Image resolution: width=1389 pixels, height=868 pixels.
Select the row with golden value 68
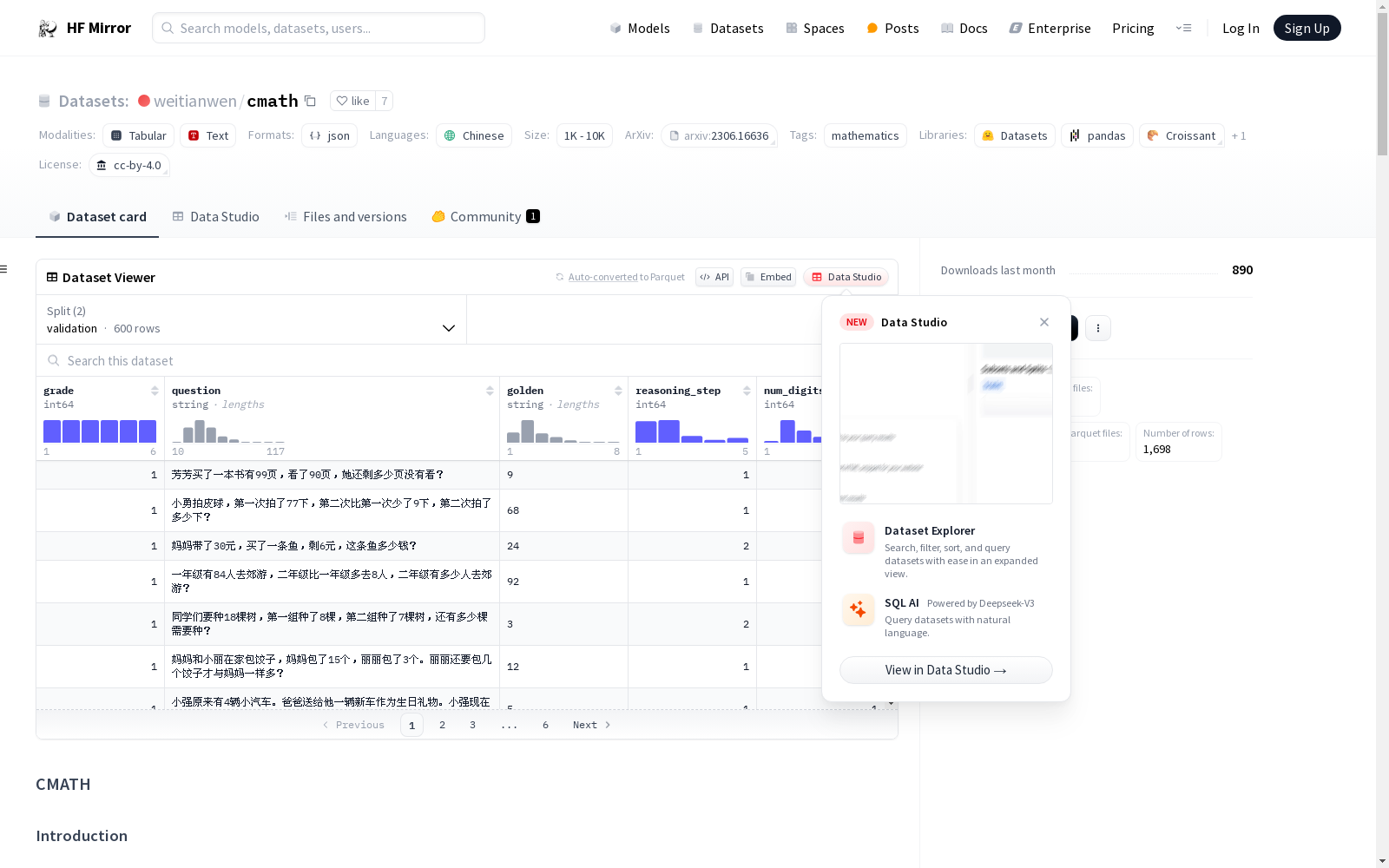point(429,510)
